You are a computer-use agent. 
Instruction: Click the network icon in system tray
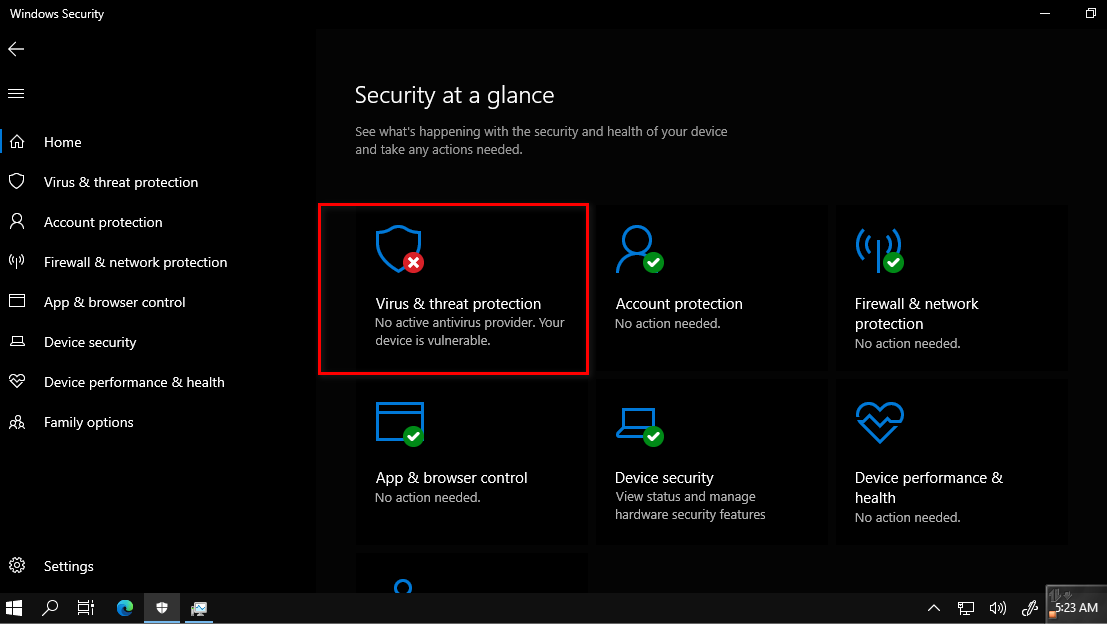[x=965, y=608]
